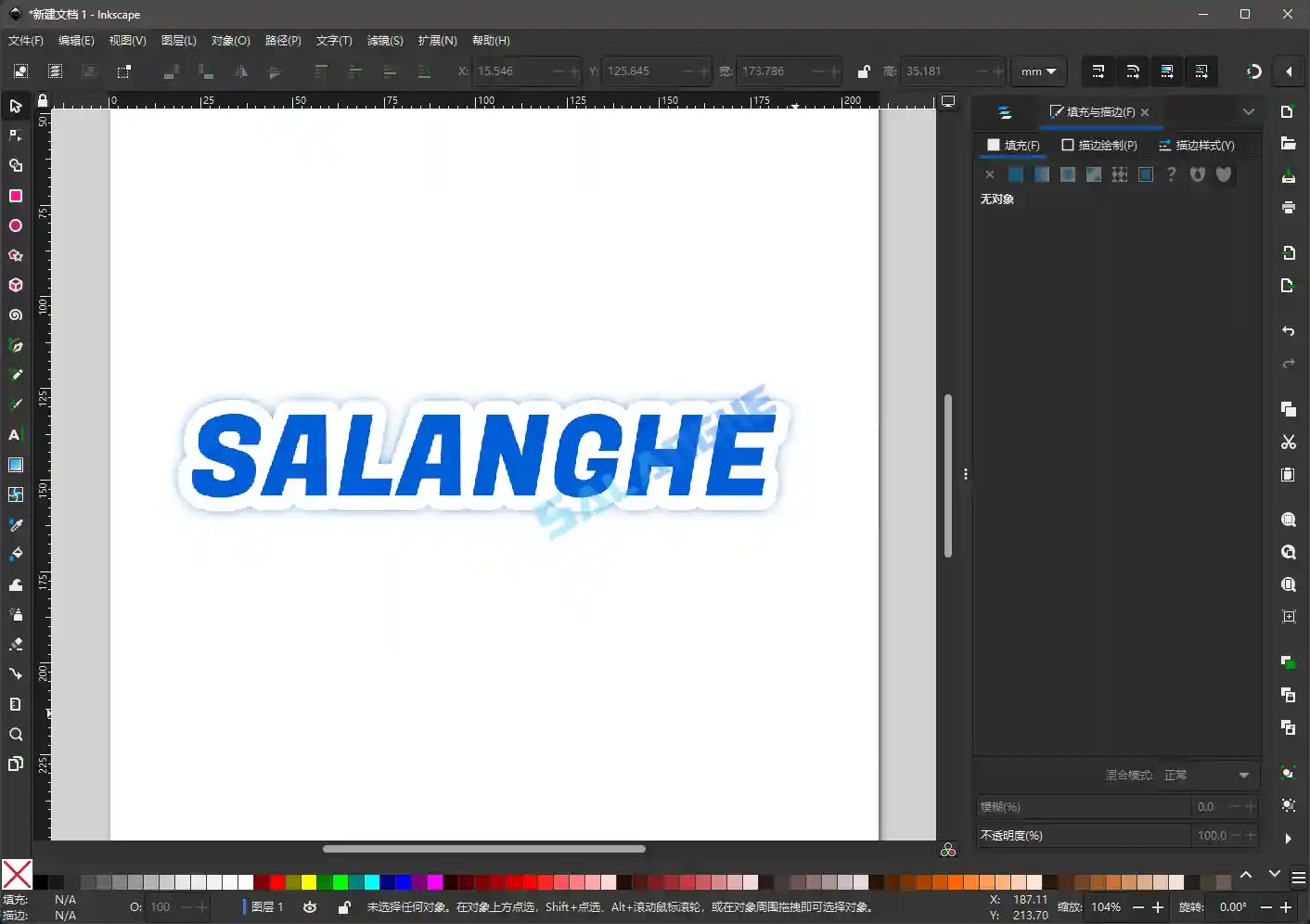Select the Zoom magnifier tool

16,734
